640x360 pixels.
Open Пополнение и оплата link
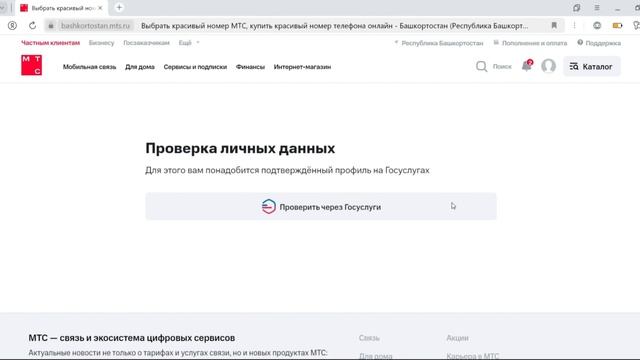pyautogui.click(x=530, y=43)
